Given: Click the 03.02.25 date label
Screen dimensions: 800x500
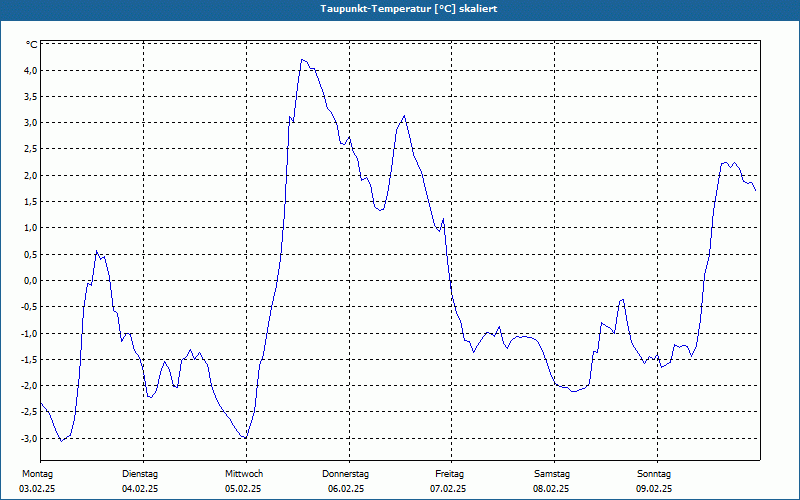Looking at the screenshot, I should [37, 489].
